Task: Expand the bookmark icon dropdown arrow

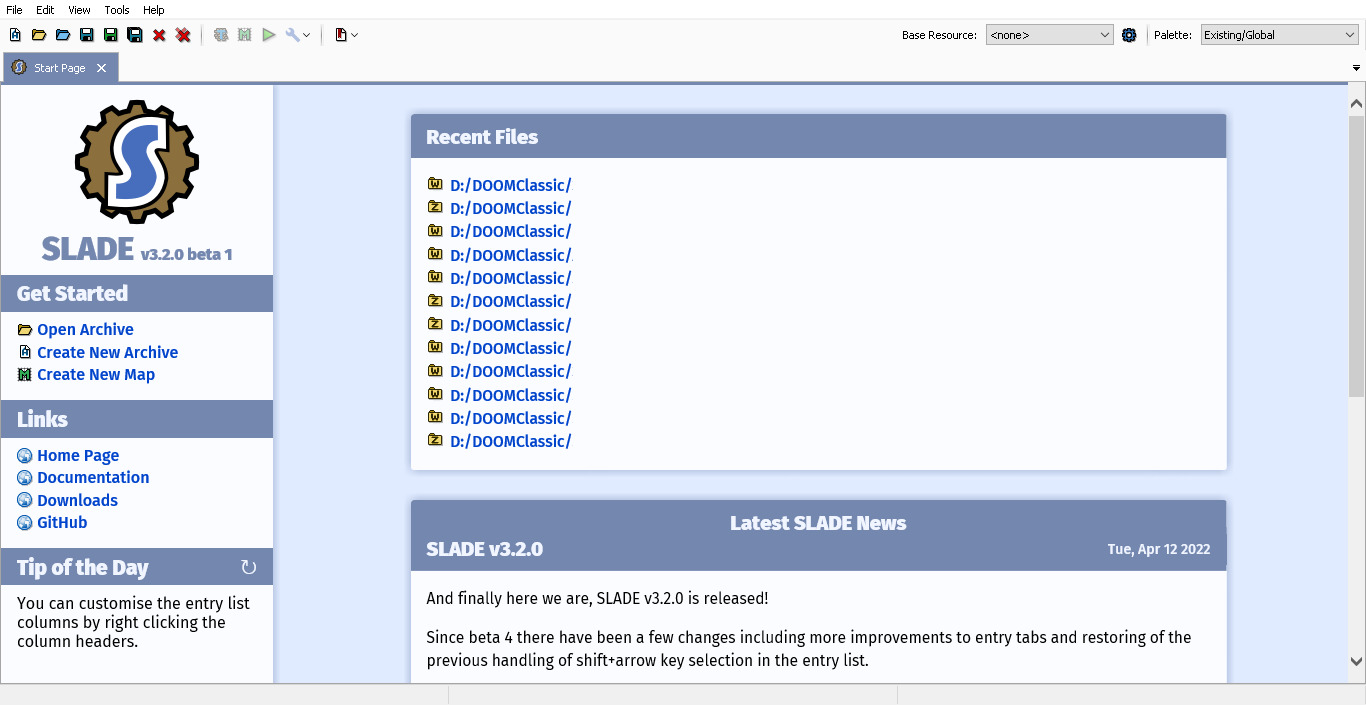Action: pos(355,35)
